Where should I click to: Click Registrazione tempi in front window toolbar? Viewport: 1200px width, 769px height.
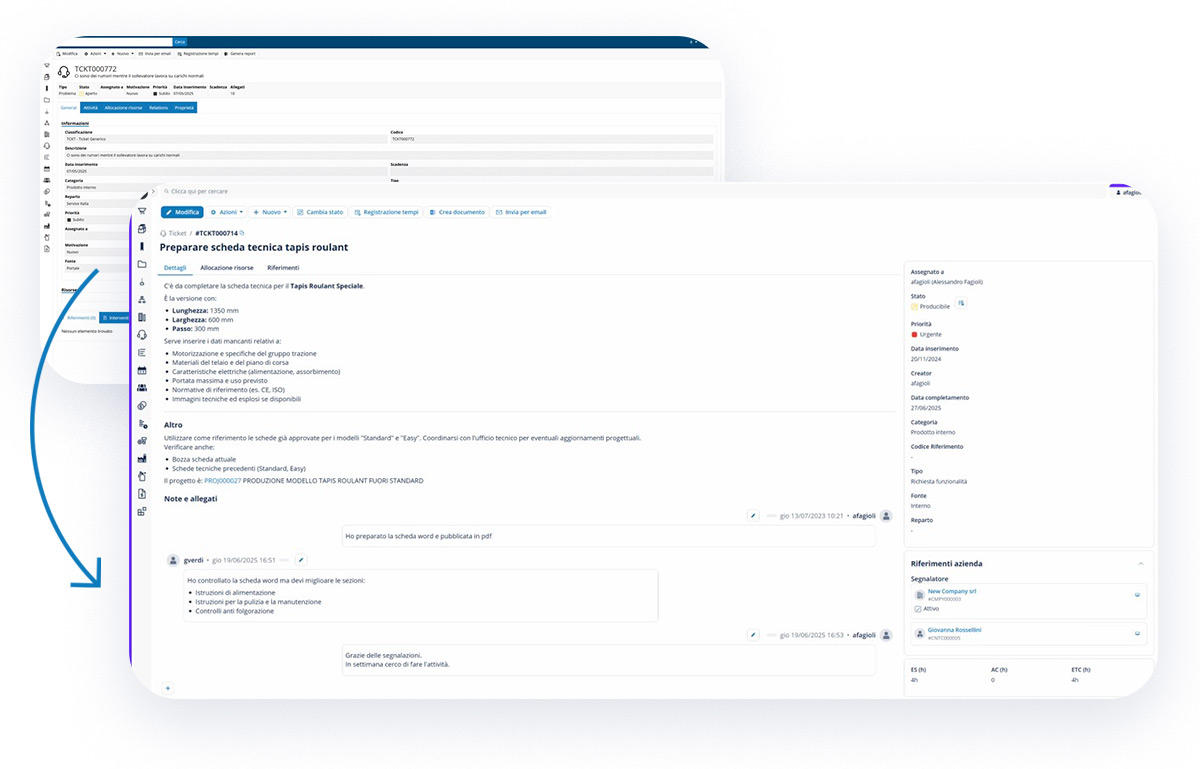(386, 212)
